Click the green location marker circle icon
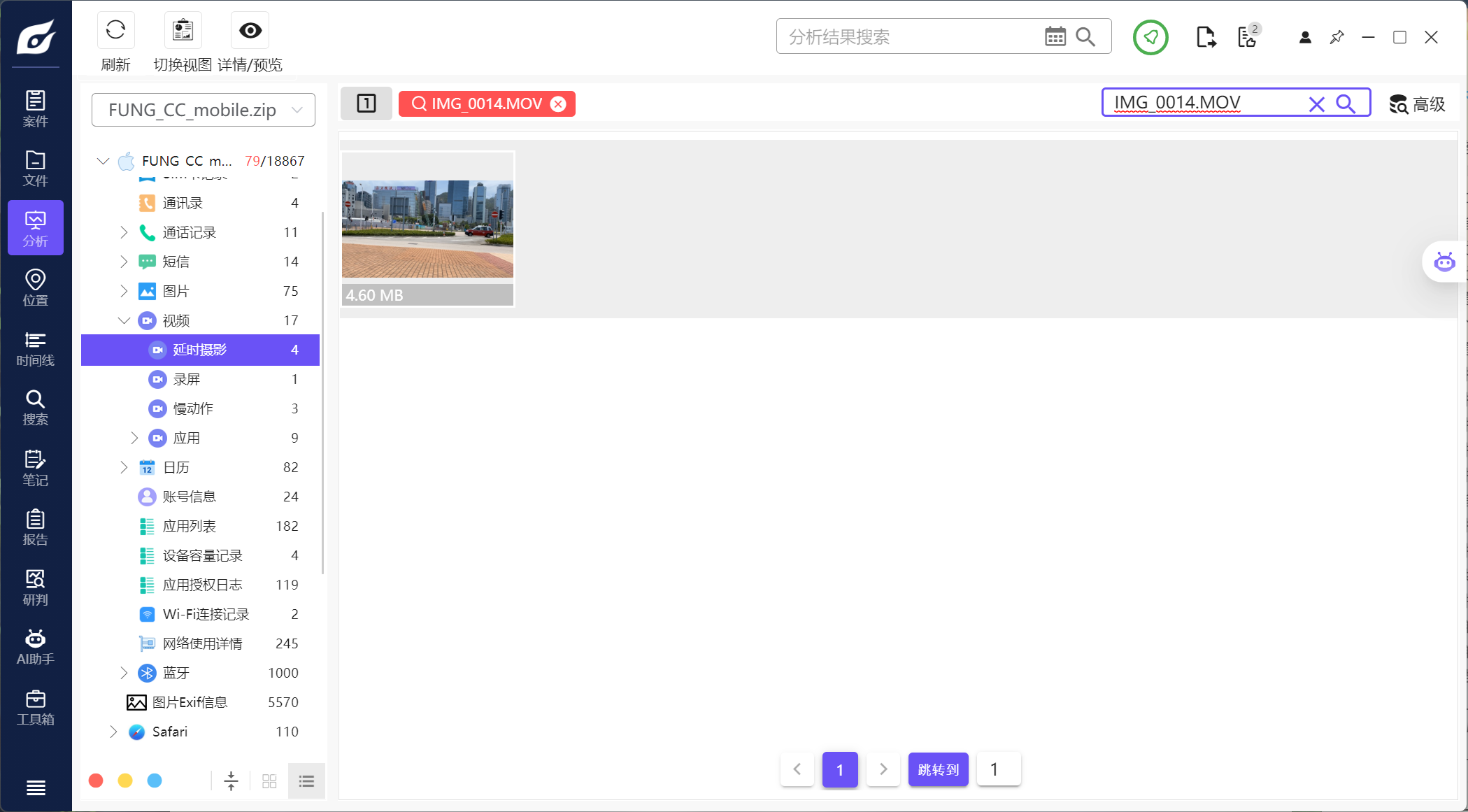The height and width of the screenshot is (812, 1468). coord(1150,37)
